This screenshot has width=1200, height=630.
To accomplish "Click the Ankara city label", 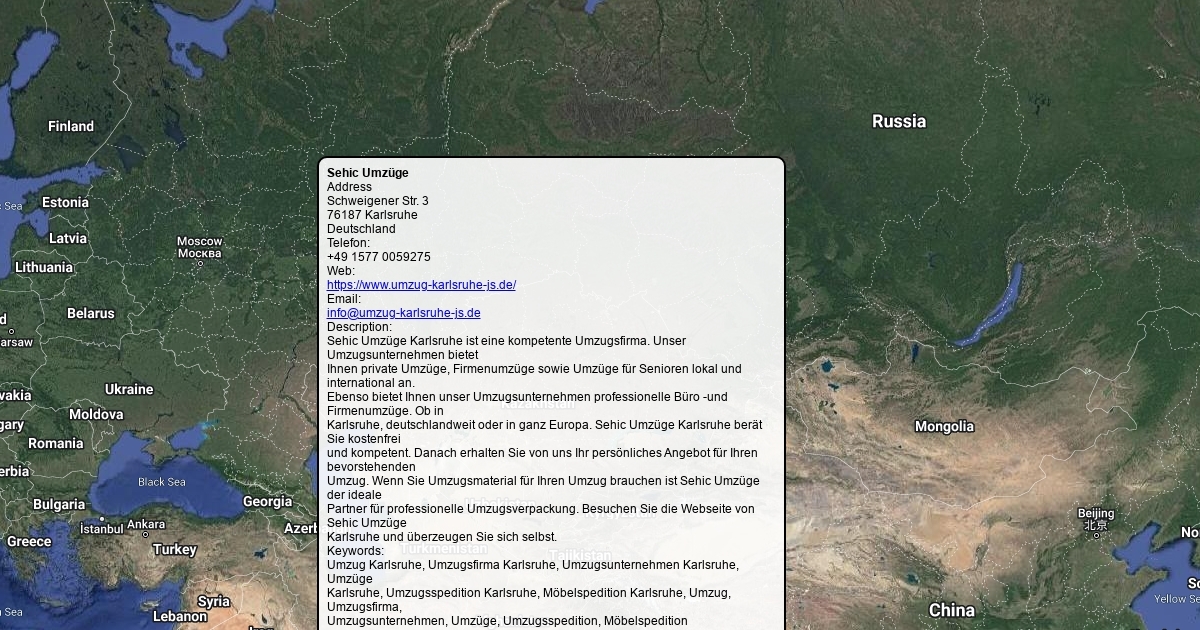I will pyautogui.click(x=146, y=524).
